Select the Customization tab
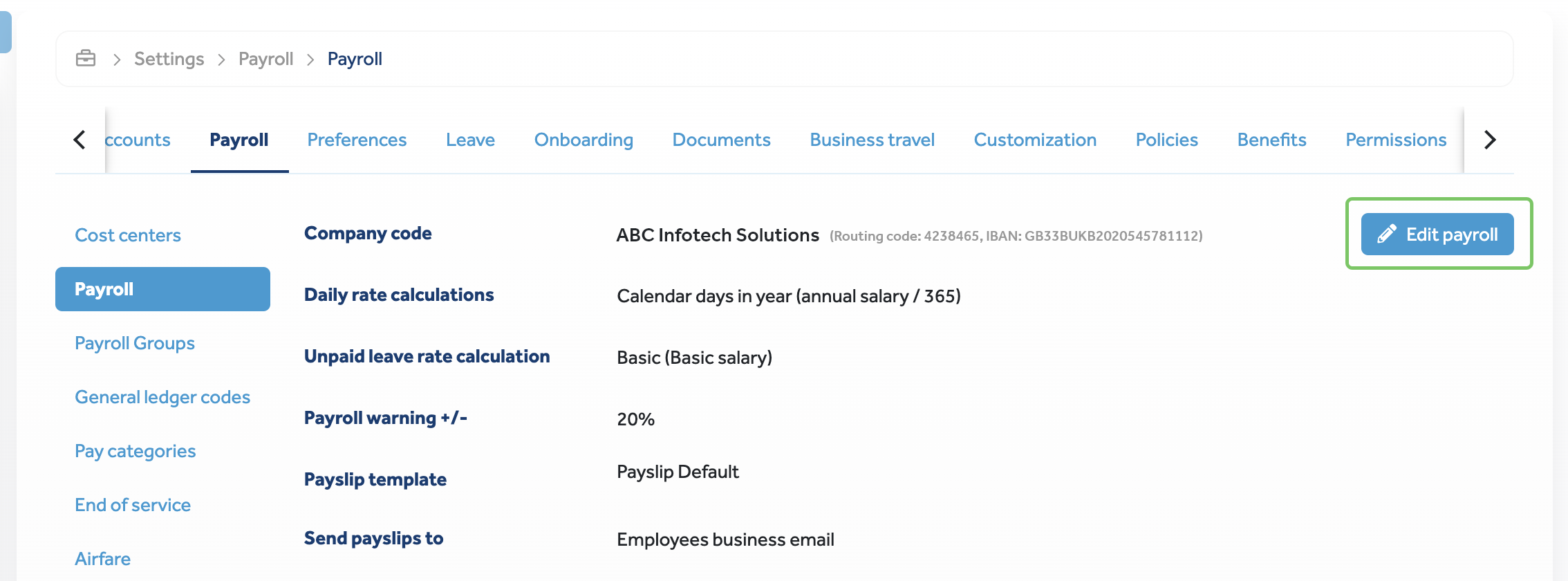The height and width of the screenshot is (581, 1568). point(1035,140)
